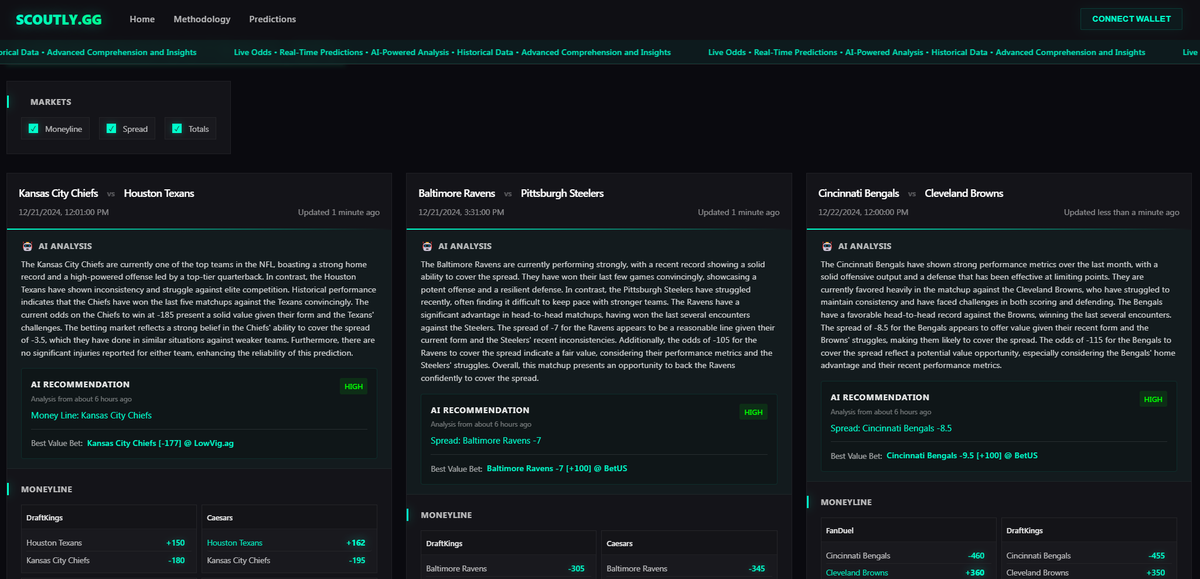Viewport: 1200px width, 579px height.
Task: Click 'Spread: Cincinnati Bengals -8.5' recommendation
Action: pyautogui.click(x=891, y=428)
